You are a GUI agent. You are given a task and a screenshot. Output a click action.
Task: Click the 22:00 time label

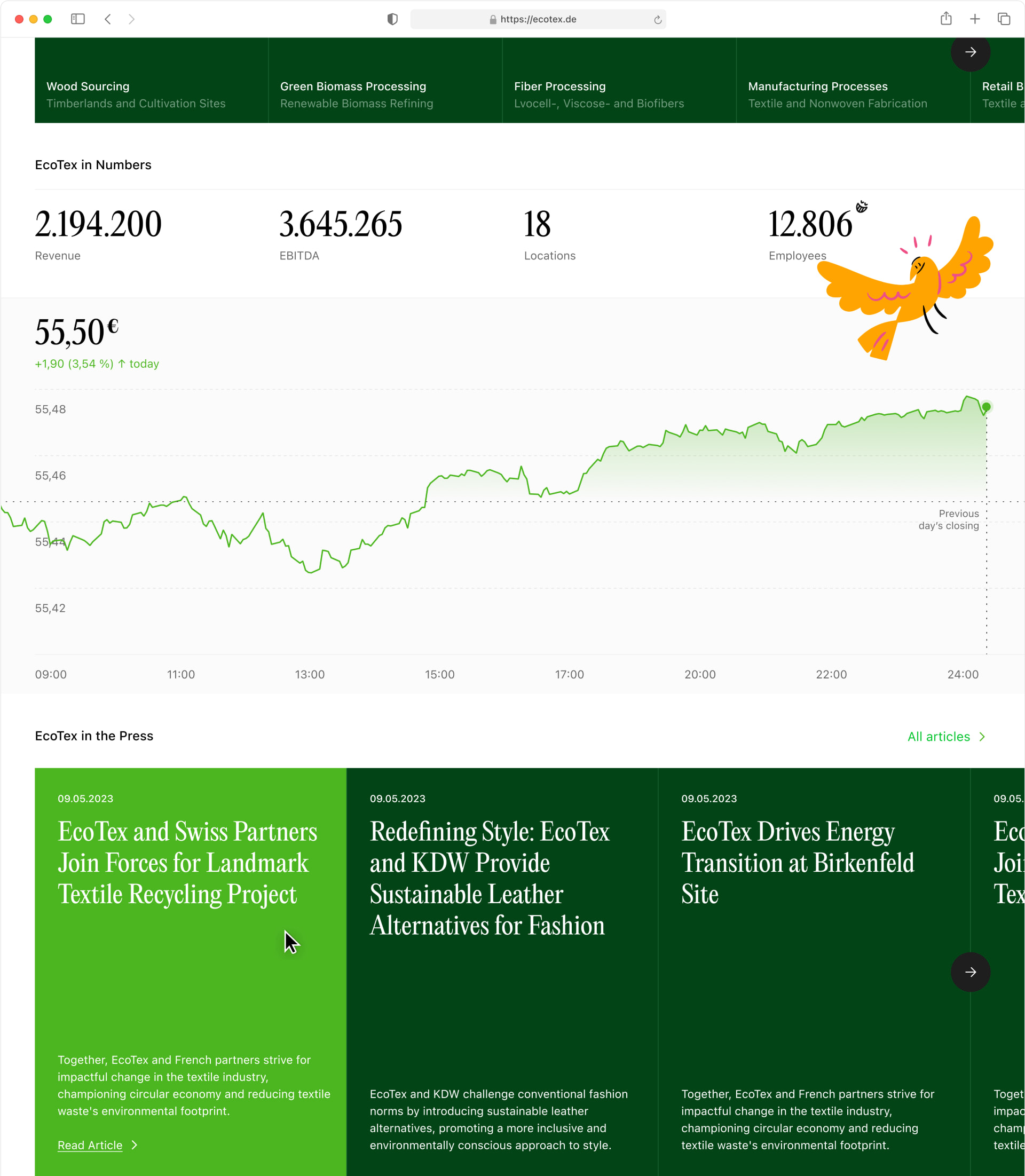tap(831, 674)
